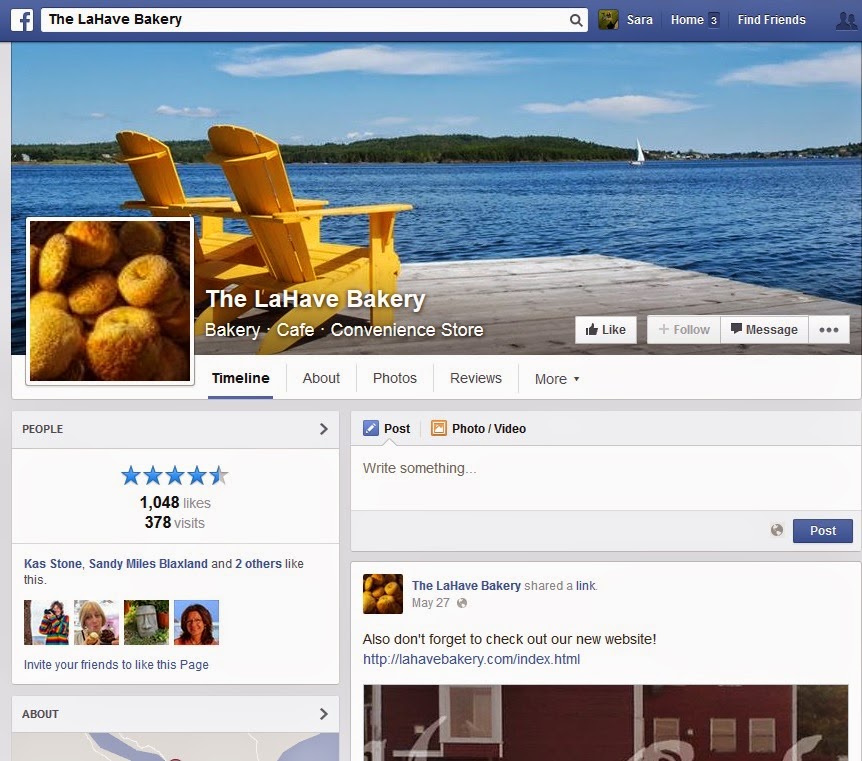862x761 pixels.
Task: Open the red building link preview image
Action: coord(606,723)
